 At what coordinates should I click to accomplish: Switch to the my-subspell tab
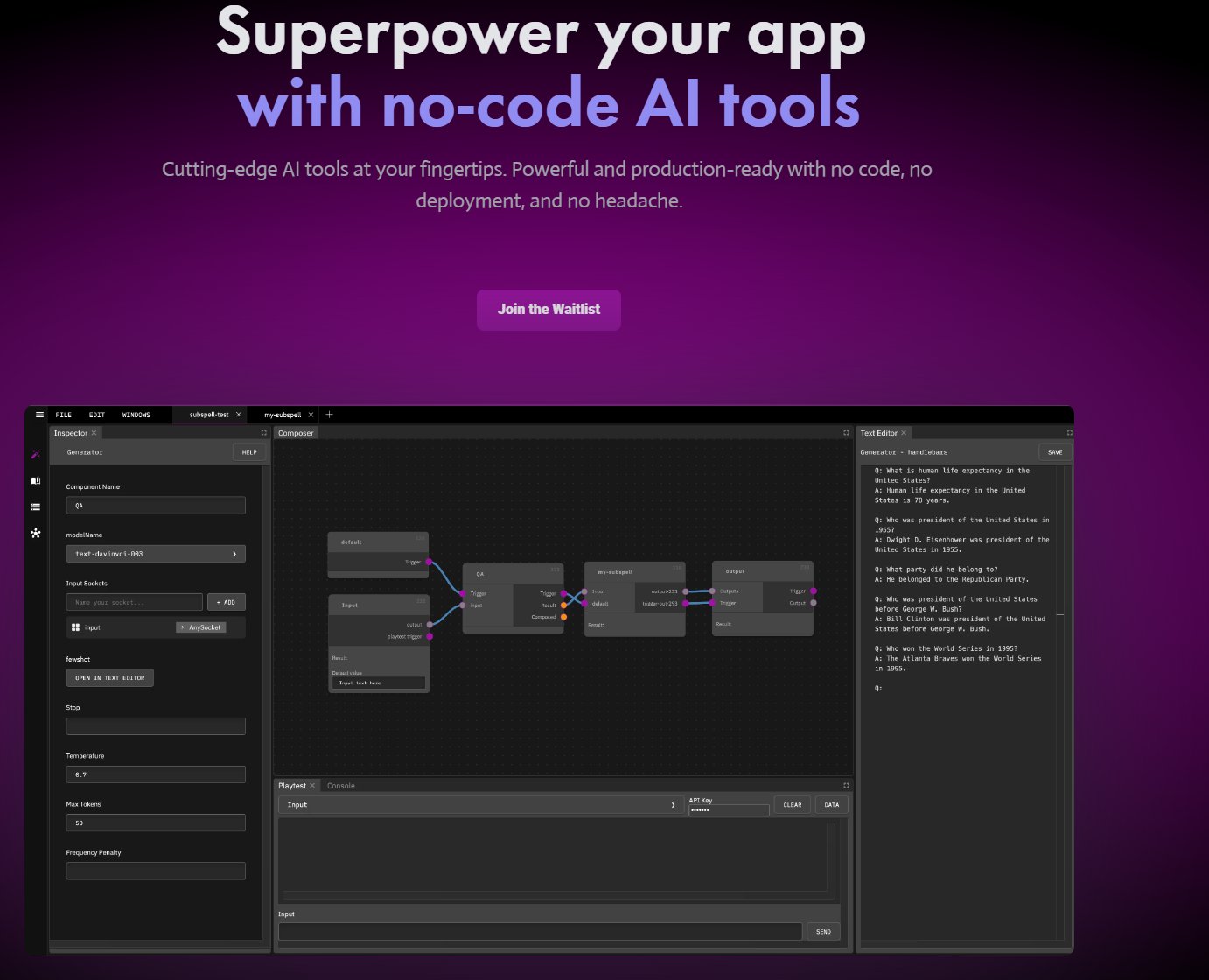283,415
